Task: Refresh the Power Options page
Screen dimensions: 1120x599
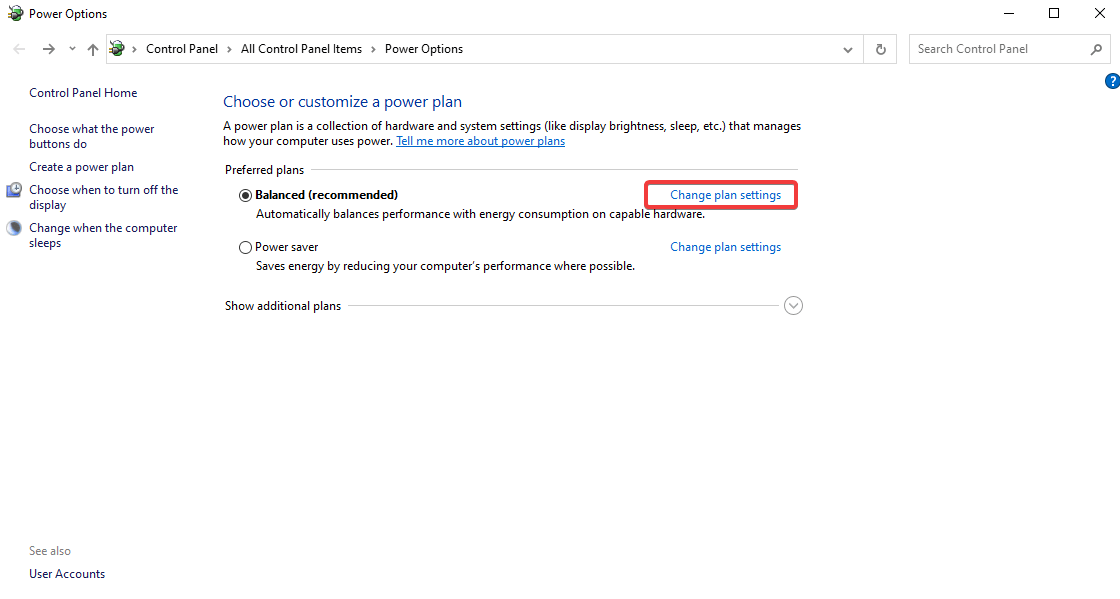Action: (880, 48)
